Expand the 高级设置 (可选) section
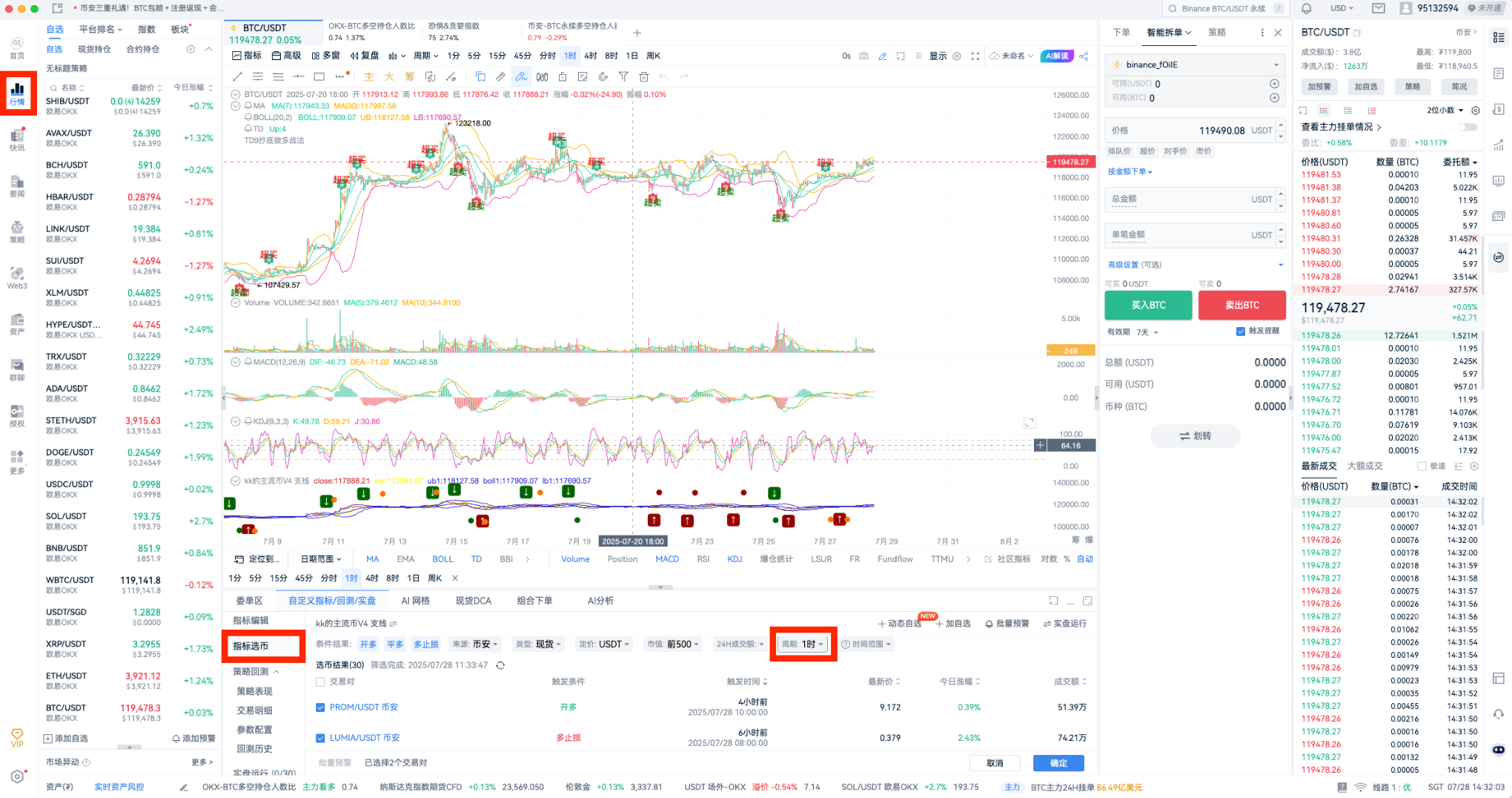The width and height of the screenshot is (1512, 798). 1195,265
